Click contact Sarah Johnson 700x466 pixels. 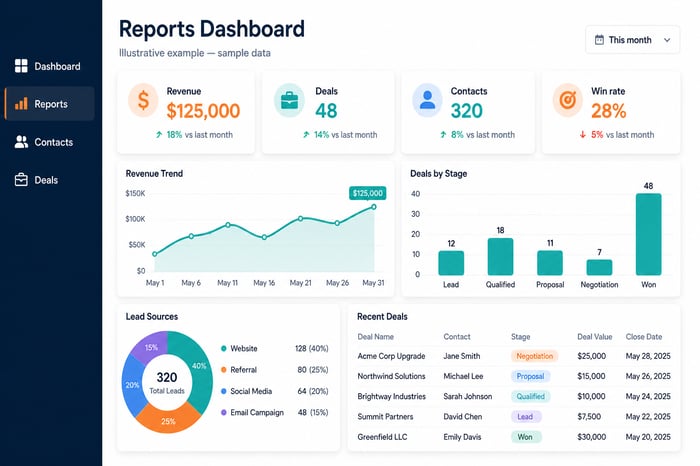467,396
